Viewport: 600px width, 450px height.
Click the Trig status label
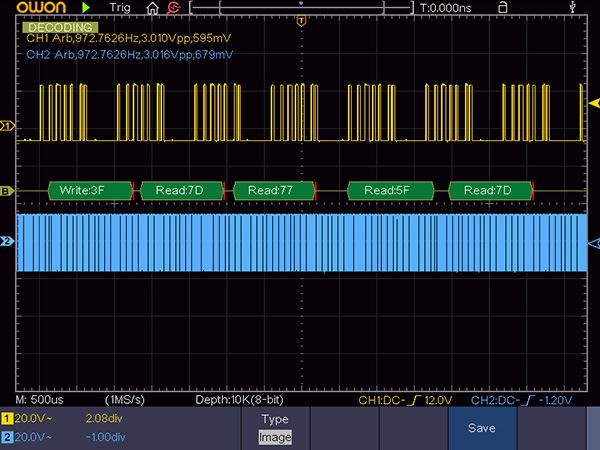click(x=118, y=8)
